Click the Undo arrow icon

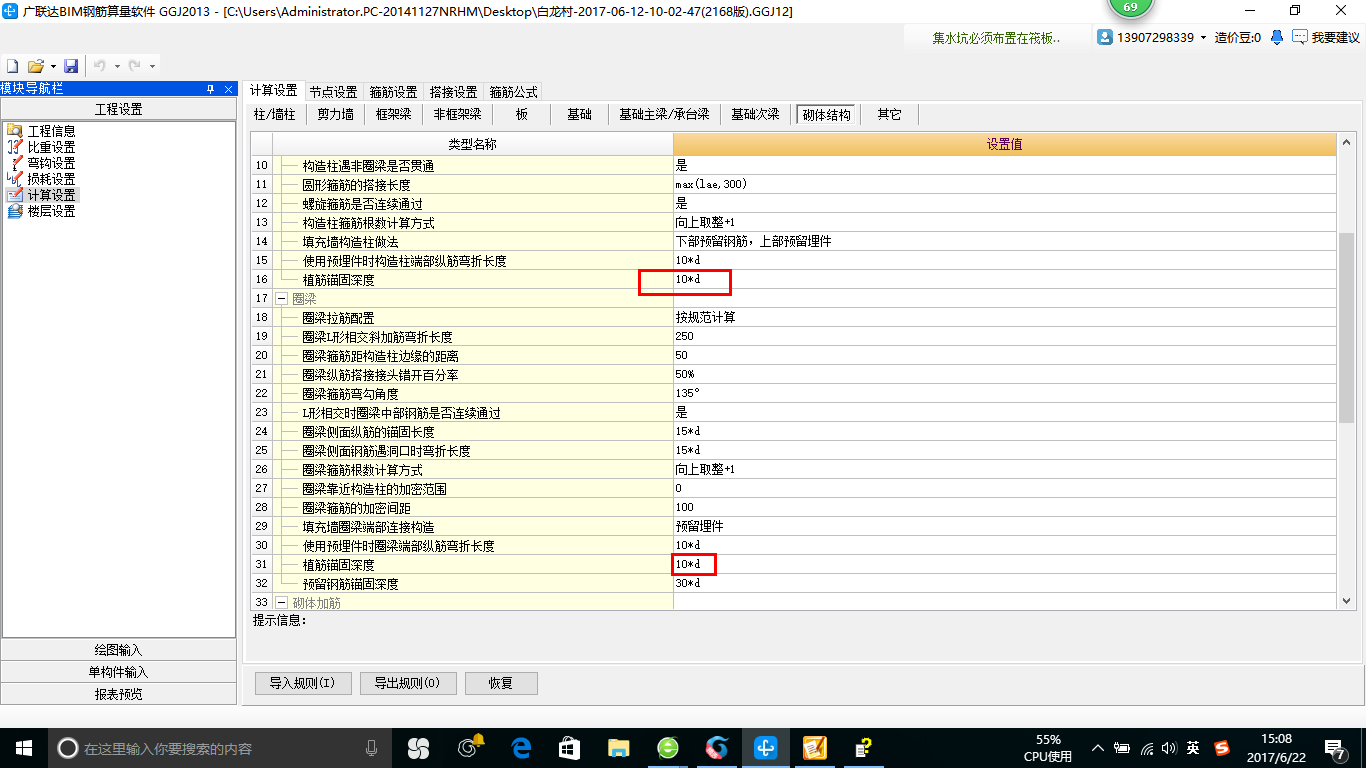(x=100, y=66)
